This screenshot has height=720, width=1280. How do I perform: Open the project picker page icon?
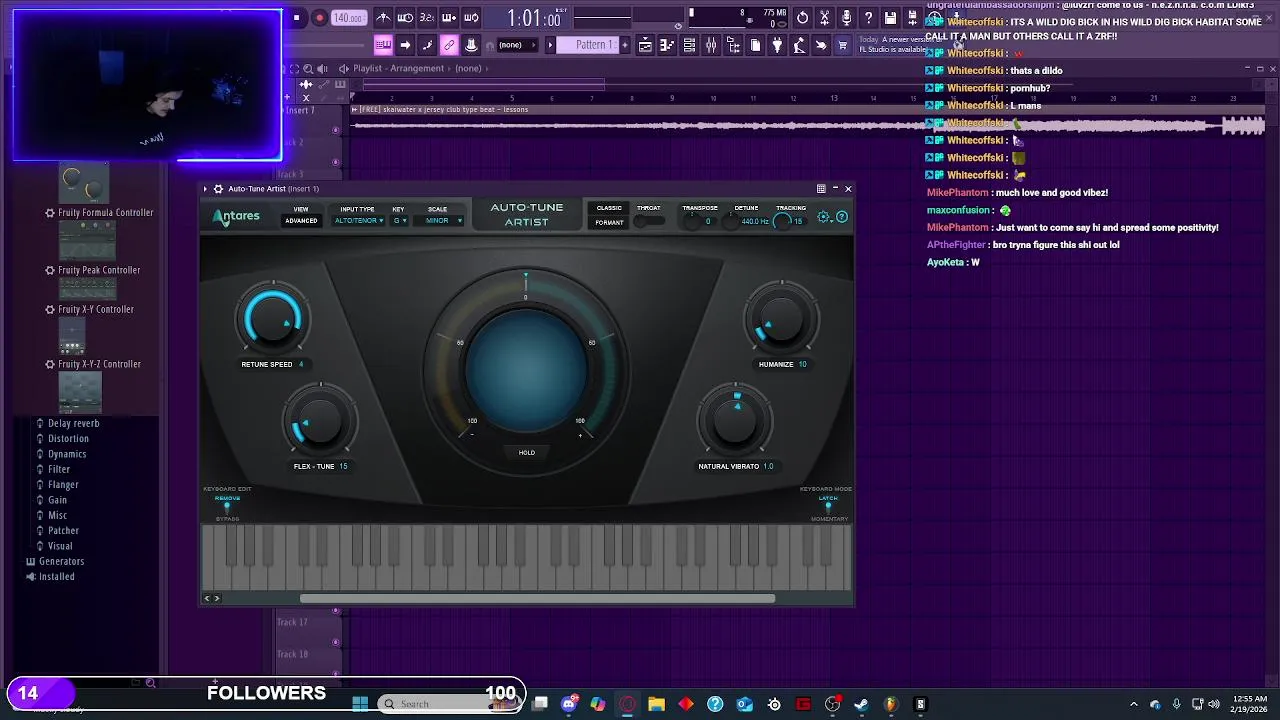click(x=755, y=45)
